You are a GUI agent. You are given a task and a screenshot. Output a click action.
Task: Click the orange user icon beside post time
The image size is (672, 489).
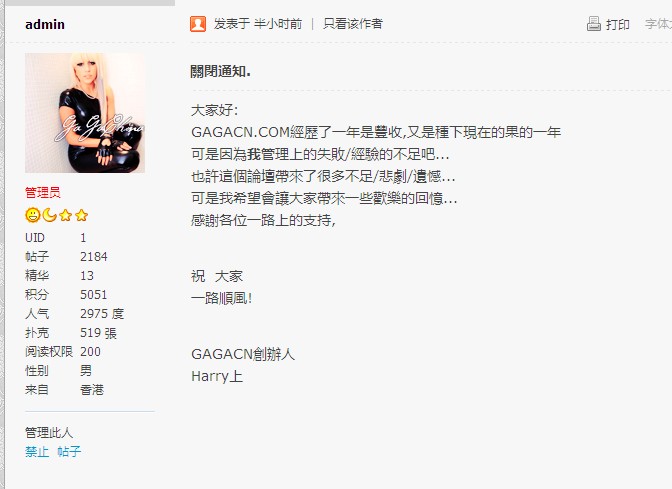(x=198, y=24)
